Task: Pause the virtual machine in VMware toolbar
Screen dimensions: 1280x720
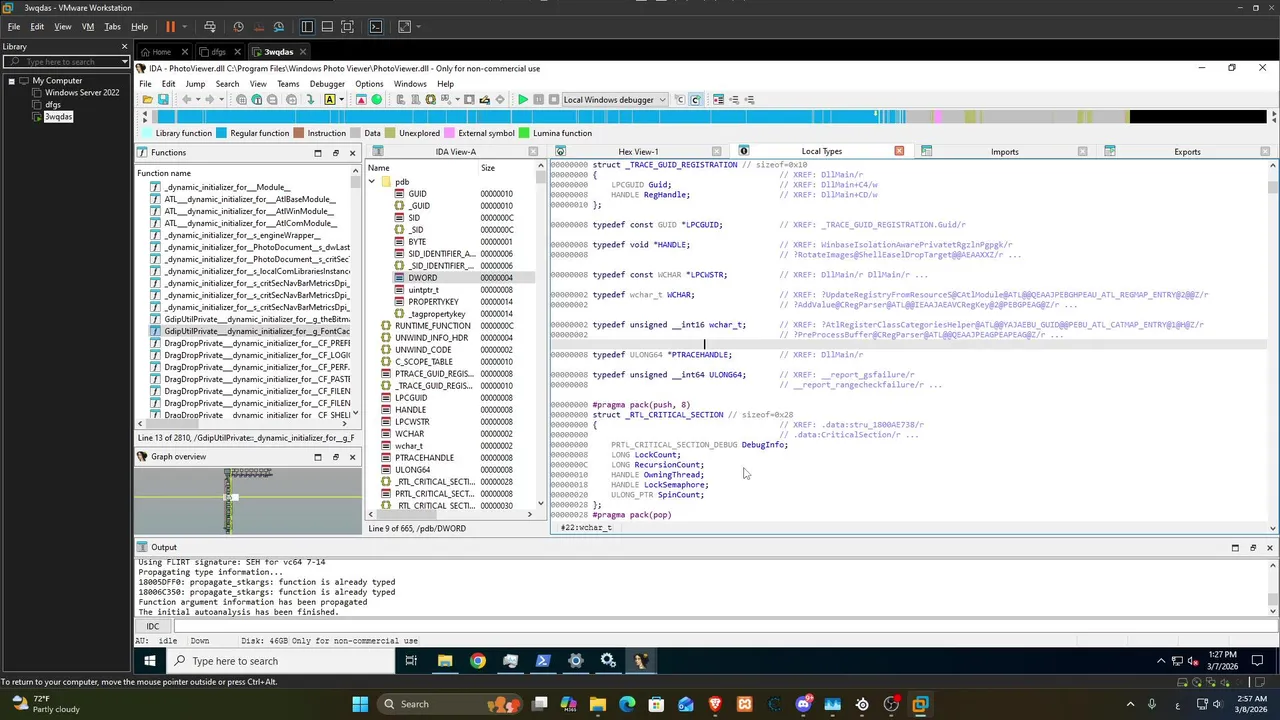Action: coord(170,27)
